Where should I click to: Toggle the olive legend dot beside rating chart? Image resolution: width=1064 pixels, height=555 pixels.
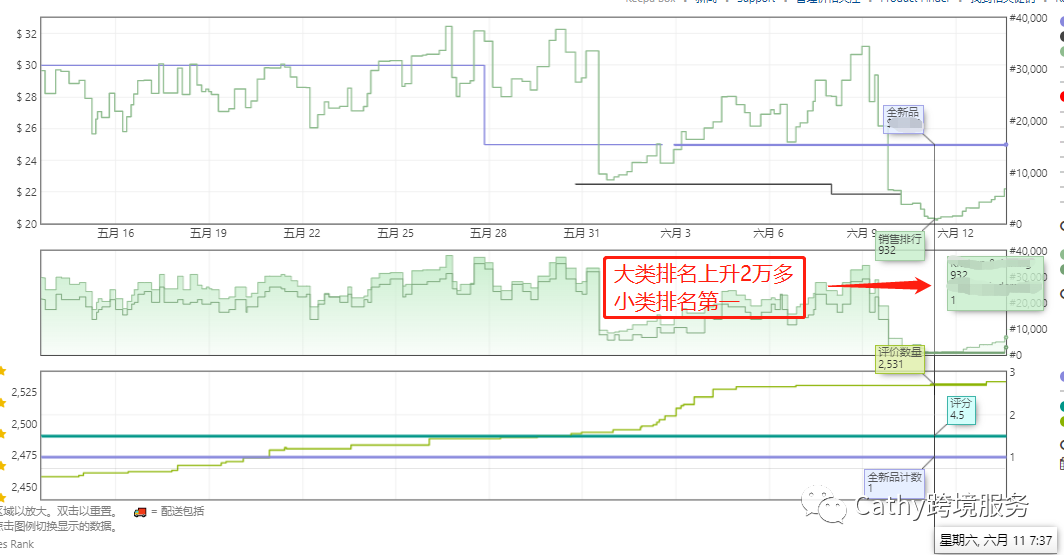coord(1061,422)
